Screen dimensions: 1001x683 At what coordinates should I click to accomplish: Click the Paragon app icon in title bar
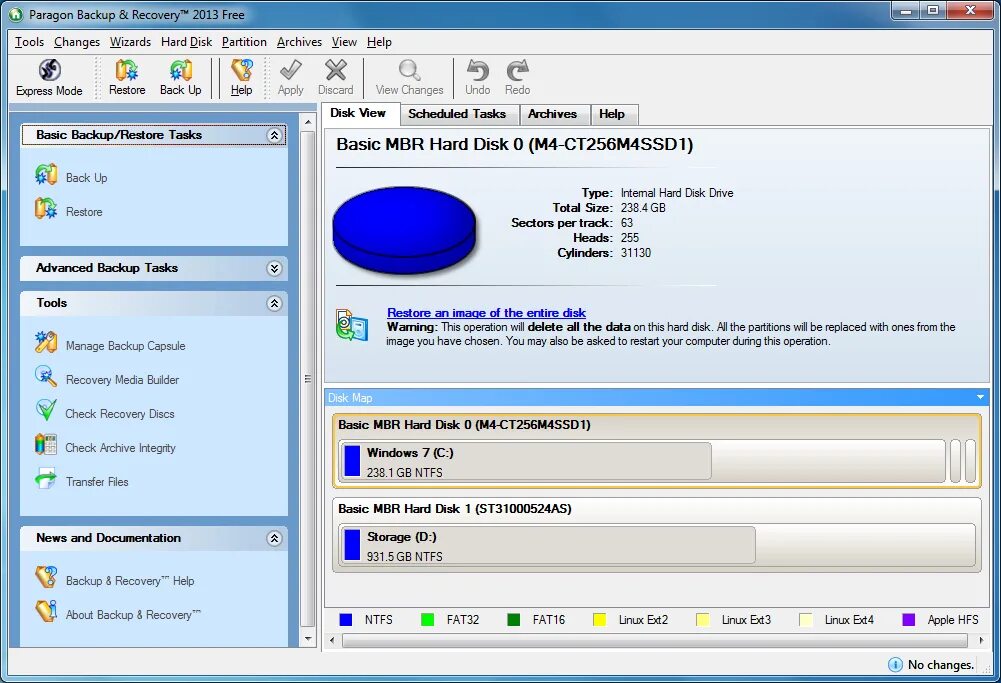pos(15,14)
